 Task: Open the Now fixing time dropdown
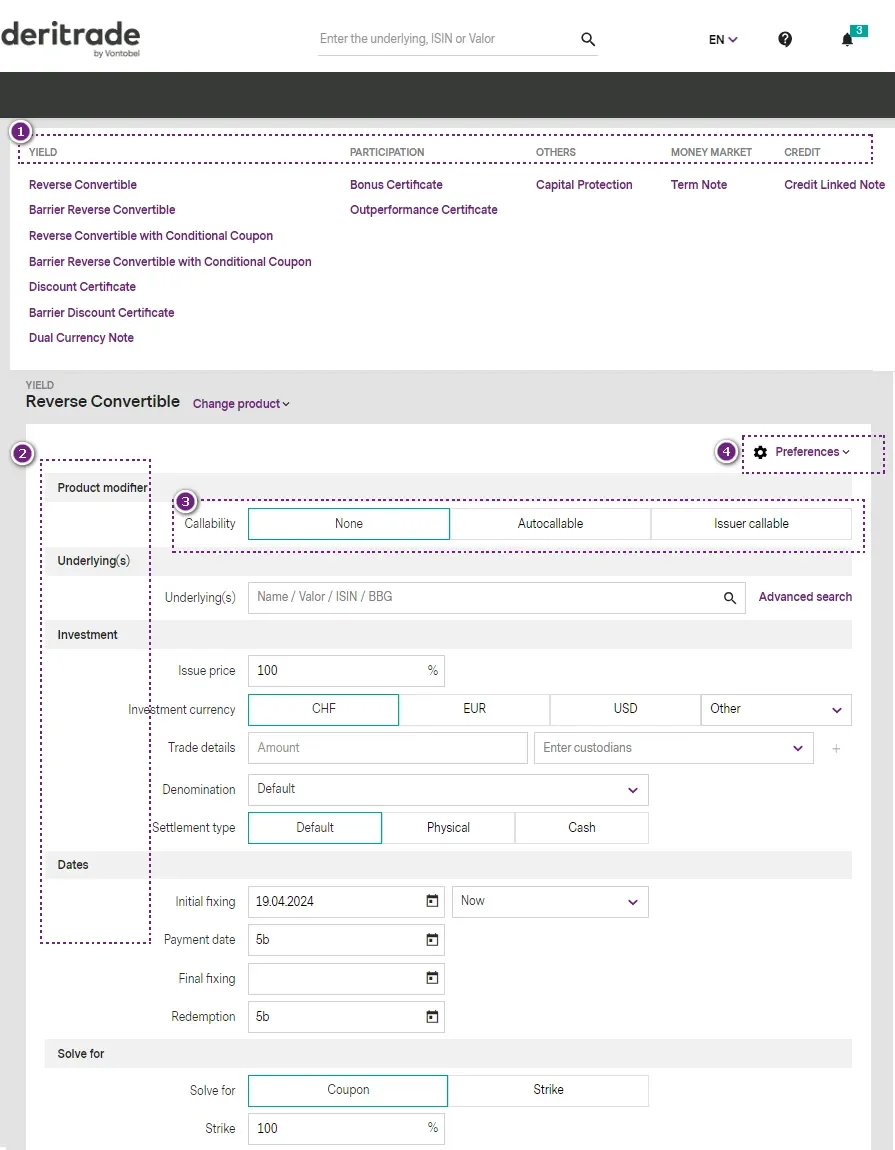click(x=550, y=901)
